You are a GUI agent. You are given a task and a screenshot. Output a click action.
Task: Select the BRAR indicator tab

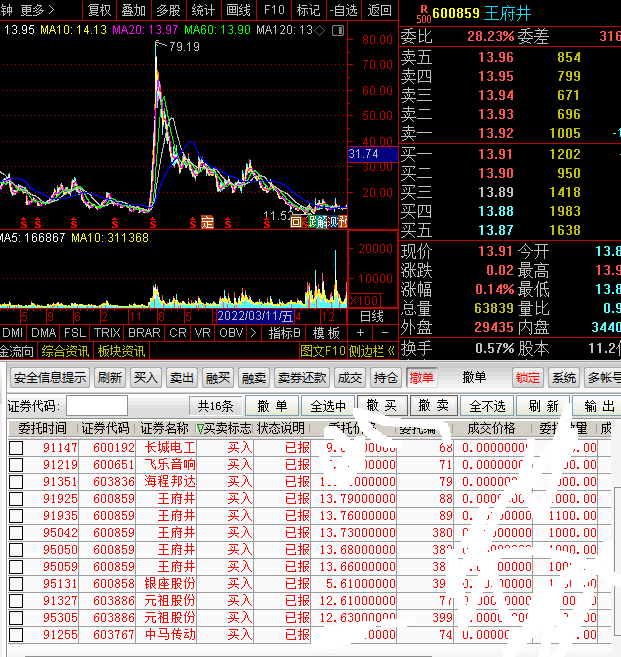point(144,333)
